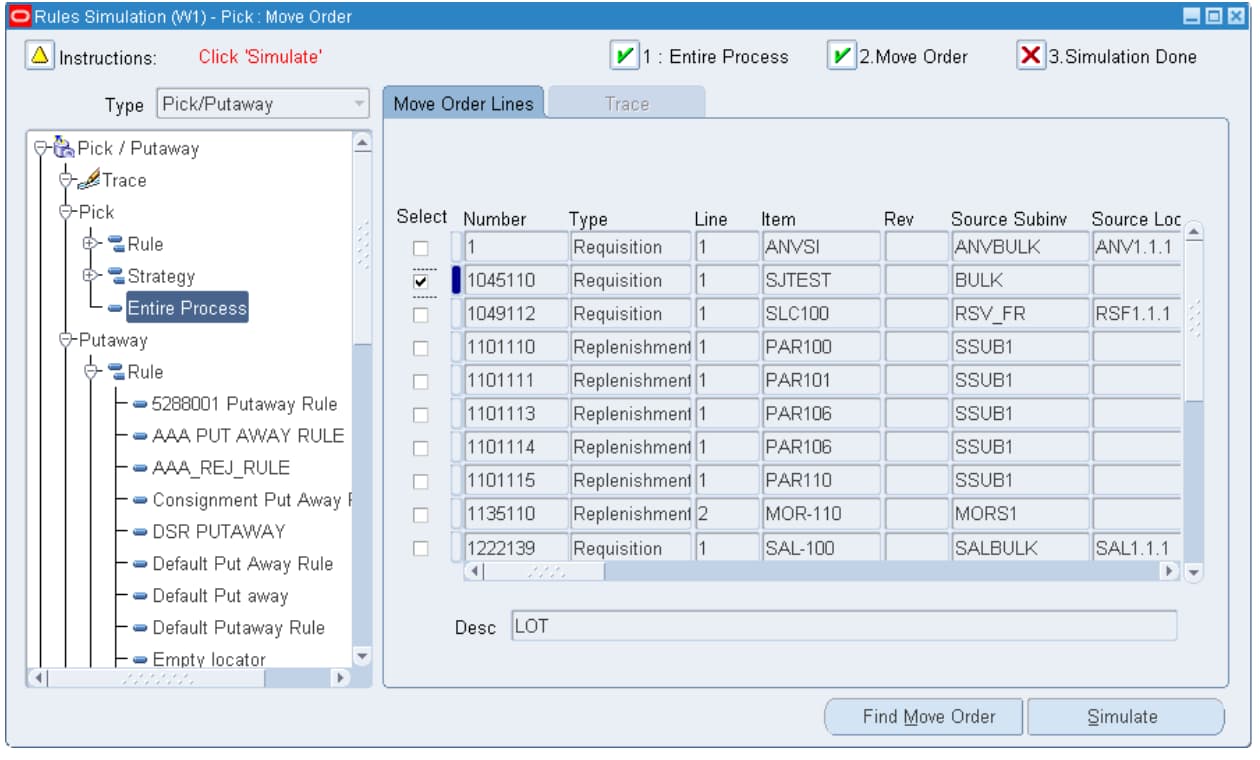Click the yellow Instructions warning icon
The image size is (1260, 760).
coord(40,56)
